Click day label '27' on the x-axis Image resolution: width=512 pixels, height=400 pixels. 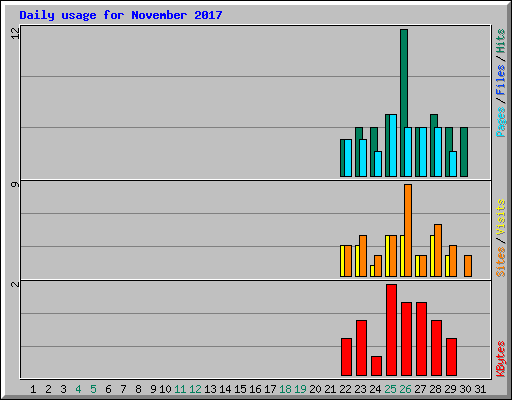[420, 389]
